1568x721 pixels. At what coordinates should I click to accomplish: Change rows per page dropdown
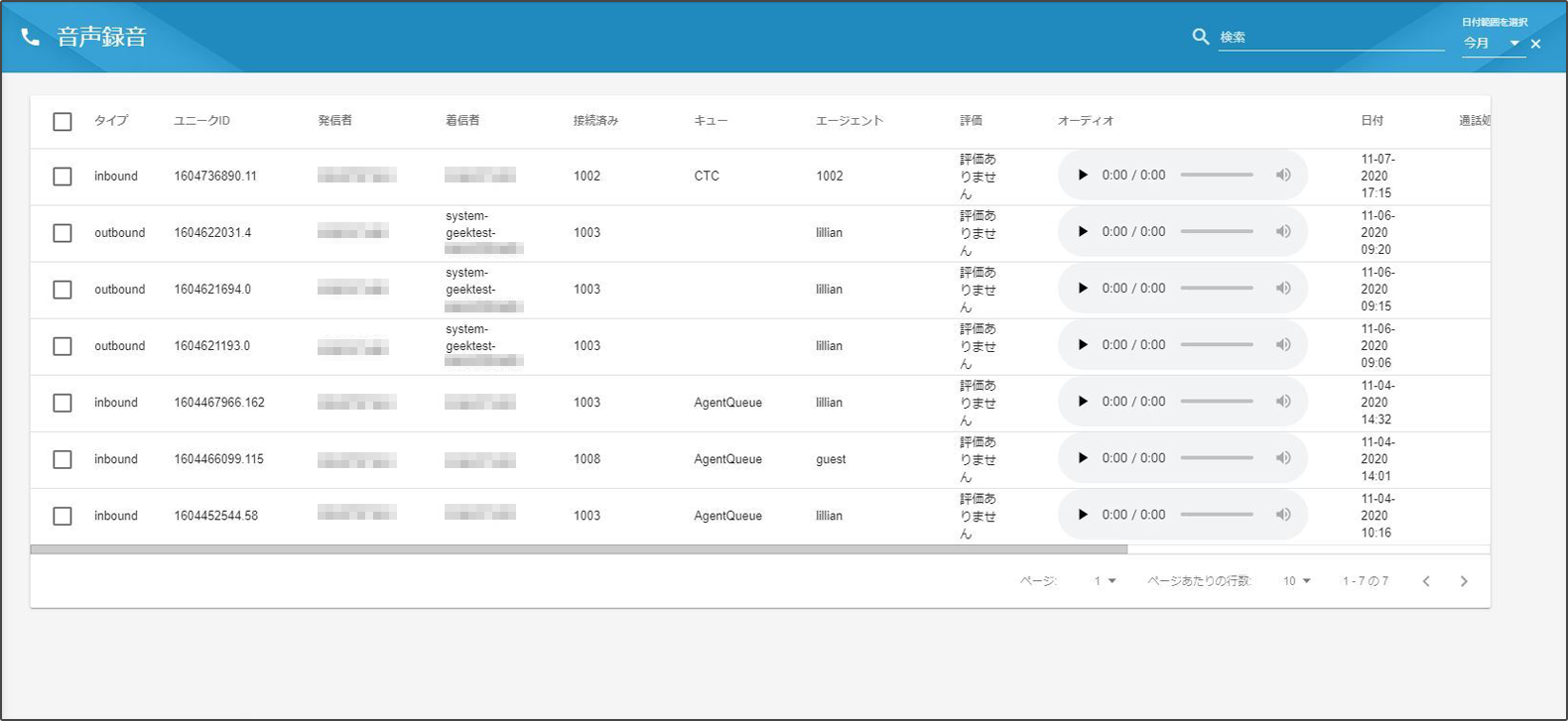click(x=1296, y=581)
